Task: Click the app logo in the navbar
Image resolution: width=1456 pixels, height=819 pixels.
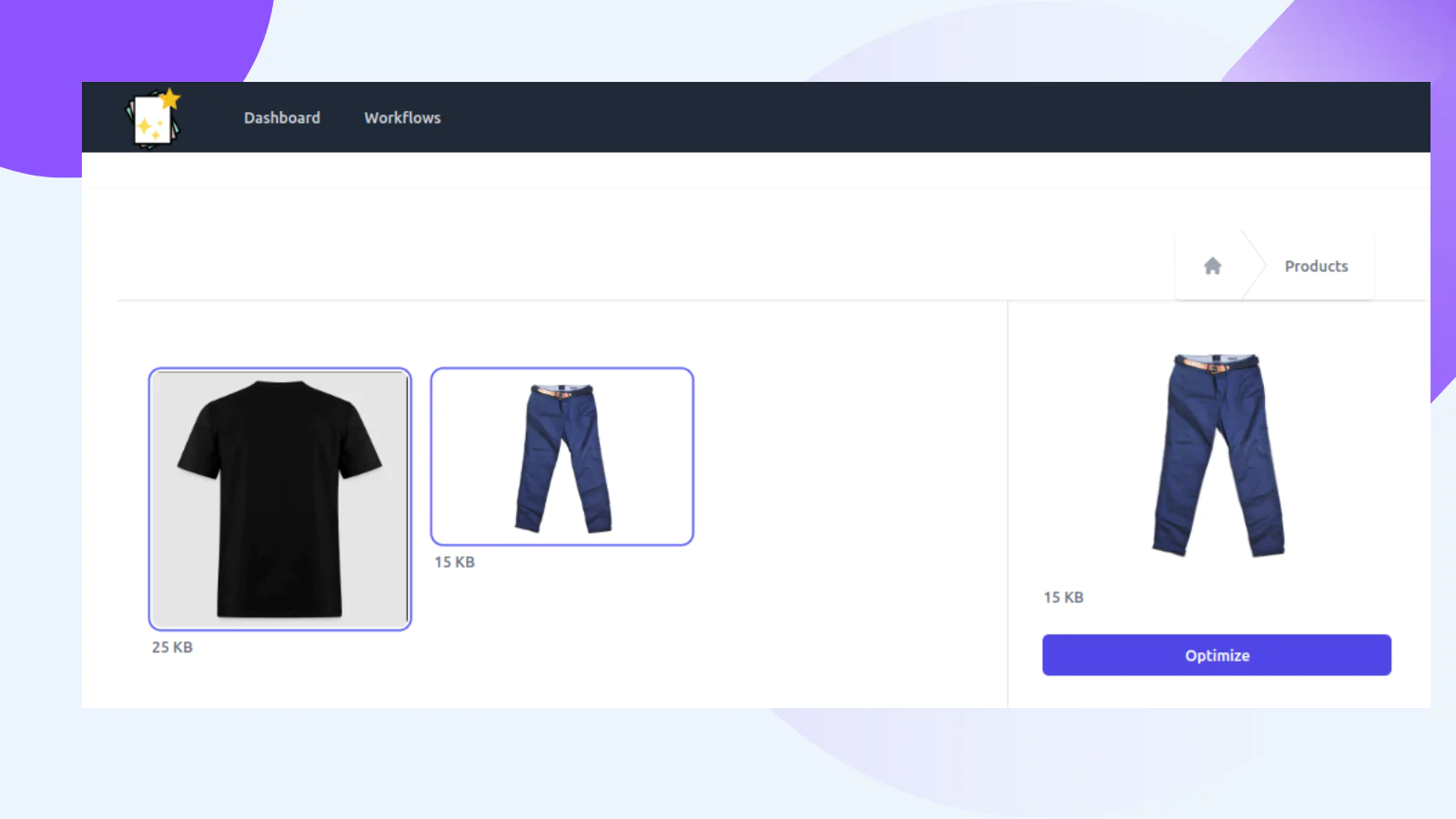Action: 154,118
